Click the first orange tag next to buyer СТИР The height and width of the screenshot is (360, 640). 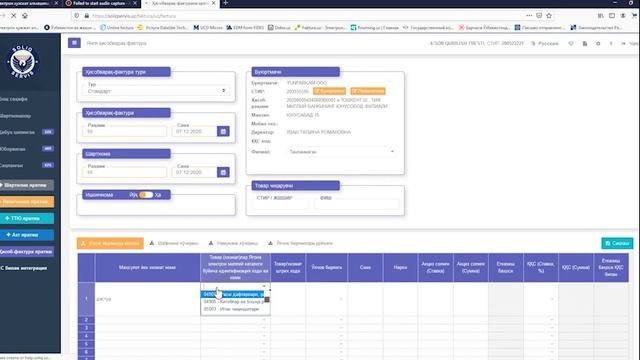[x=329, y=91]
